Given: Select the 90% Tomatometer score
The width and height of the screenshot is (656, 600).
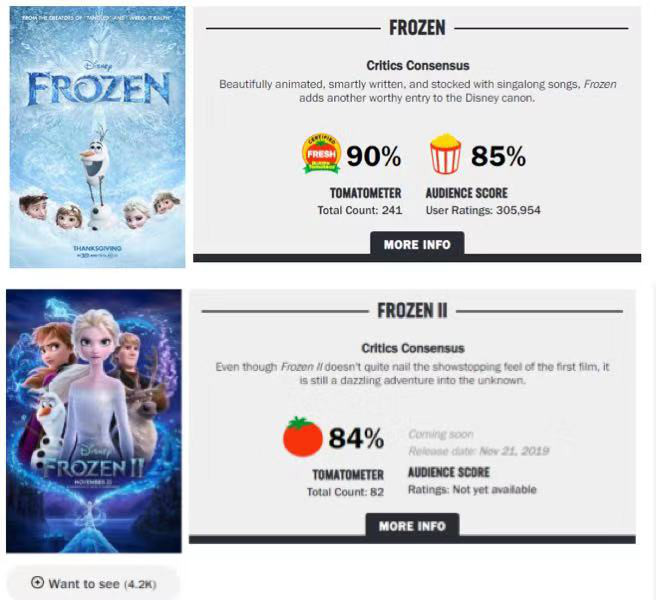Looking at the screenshot, I should coord(374,156).
